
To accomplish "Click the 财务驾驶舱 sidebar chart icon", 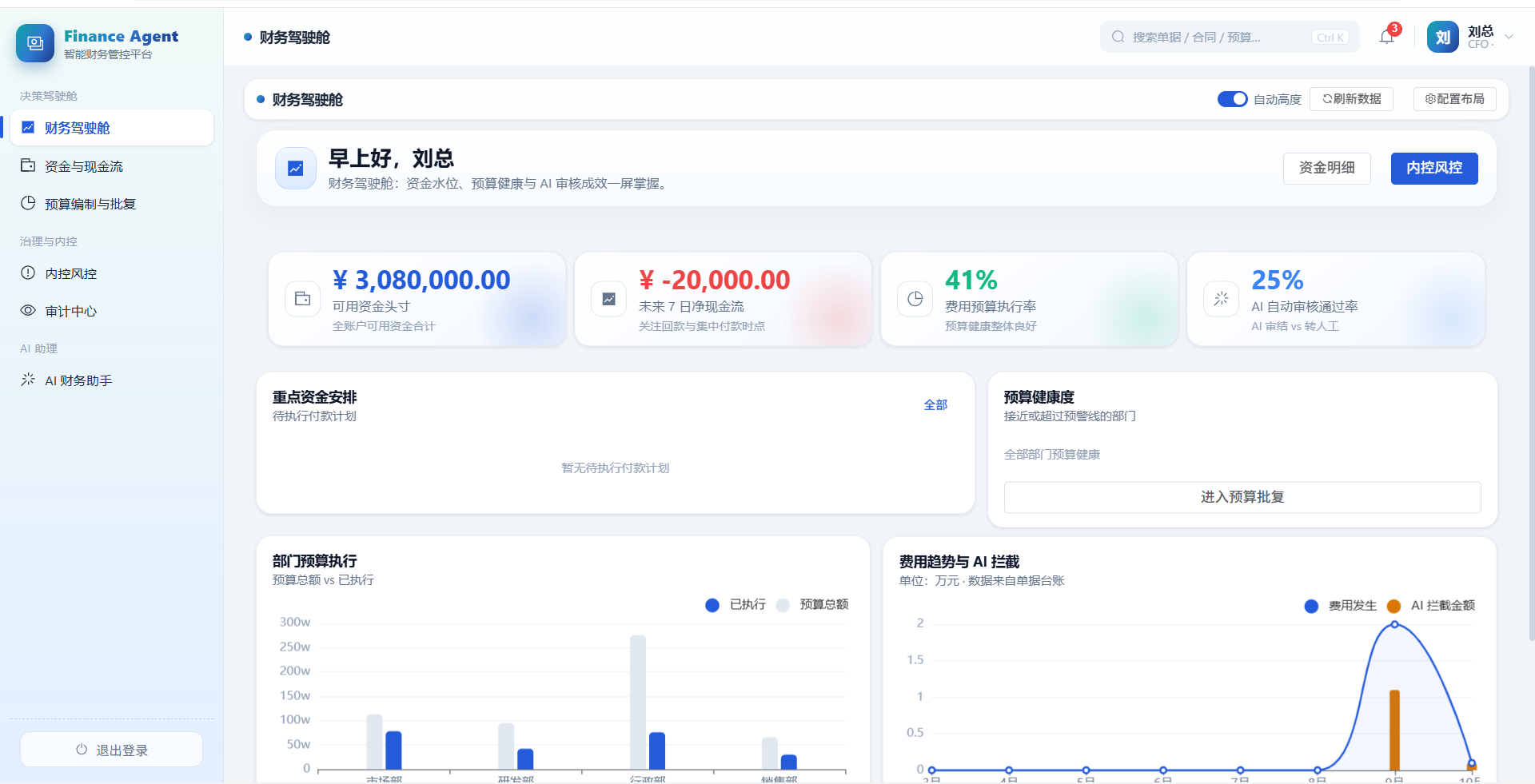I will click(x=28, y=127).
